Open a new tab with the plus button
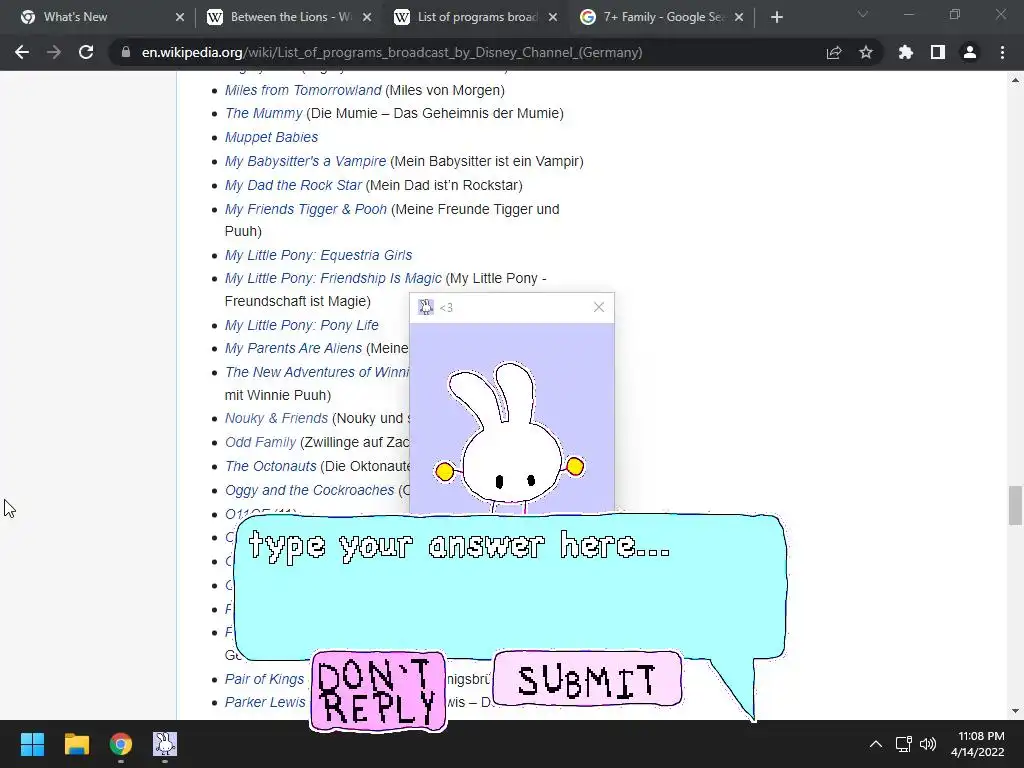The image size is (1024, 768). click(776, 17)
